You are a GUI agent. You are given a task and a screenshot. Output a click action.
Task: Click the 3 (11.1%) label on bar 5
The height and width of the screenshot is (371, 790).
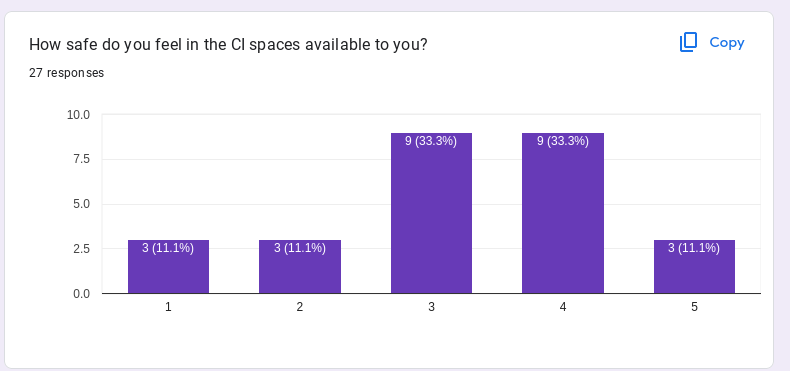click(x=694, y=248)
